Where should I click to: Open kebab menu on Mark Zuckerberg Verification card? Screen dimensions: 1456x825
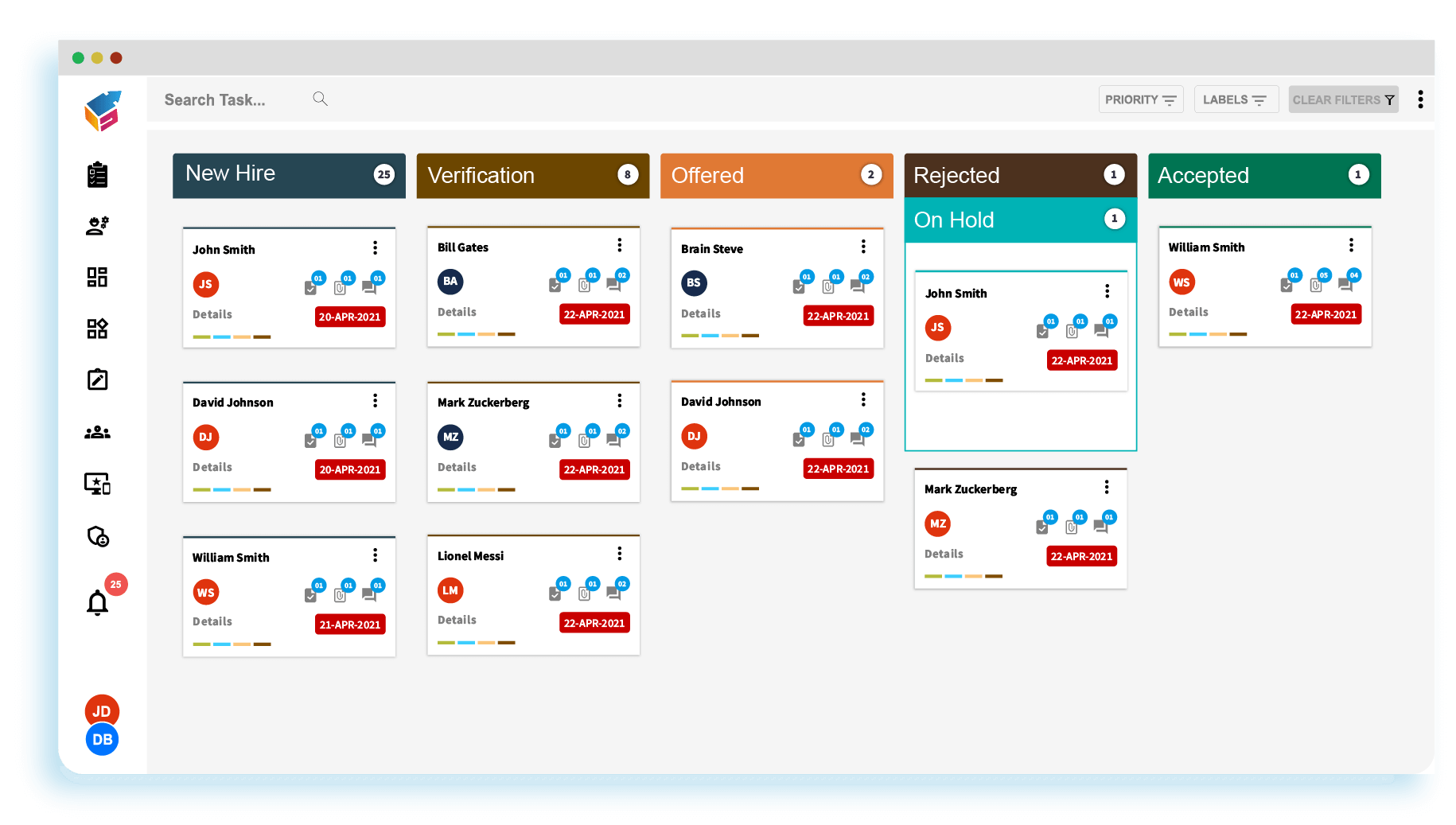click(620, 401)
